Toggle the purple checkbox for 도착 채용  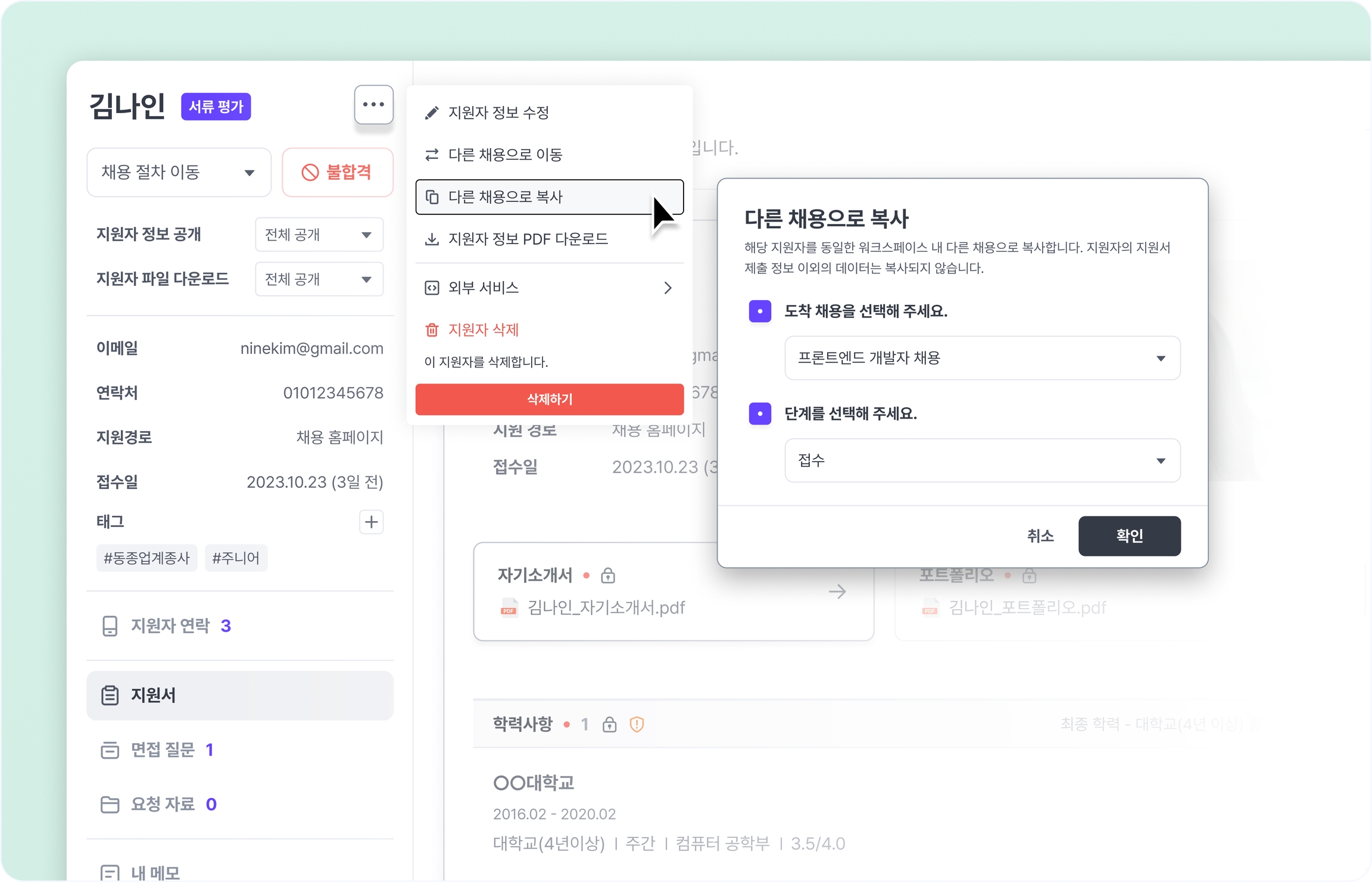coord(760,311)
